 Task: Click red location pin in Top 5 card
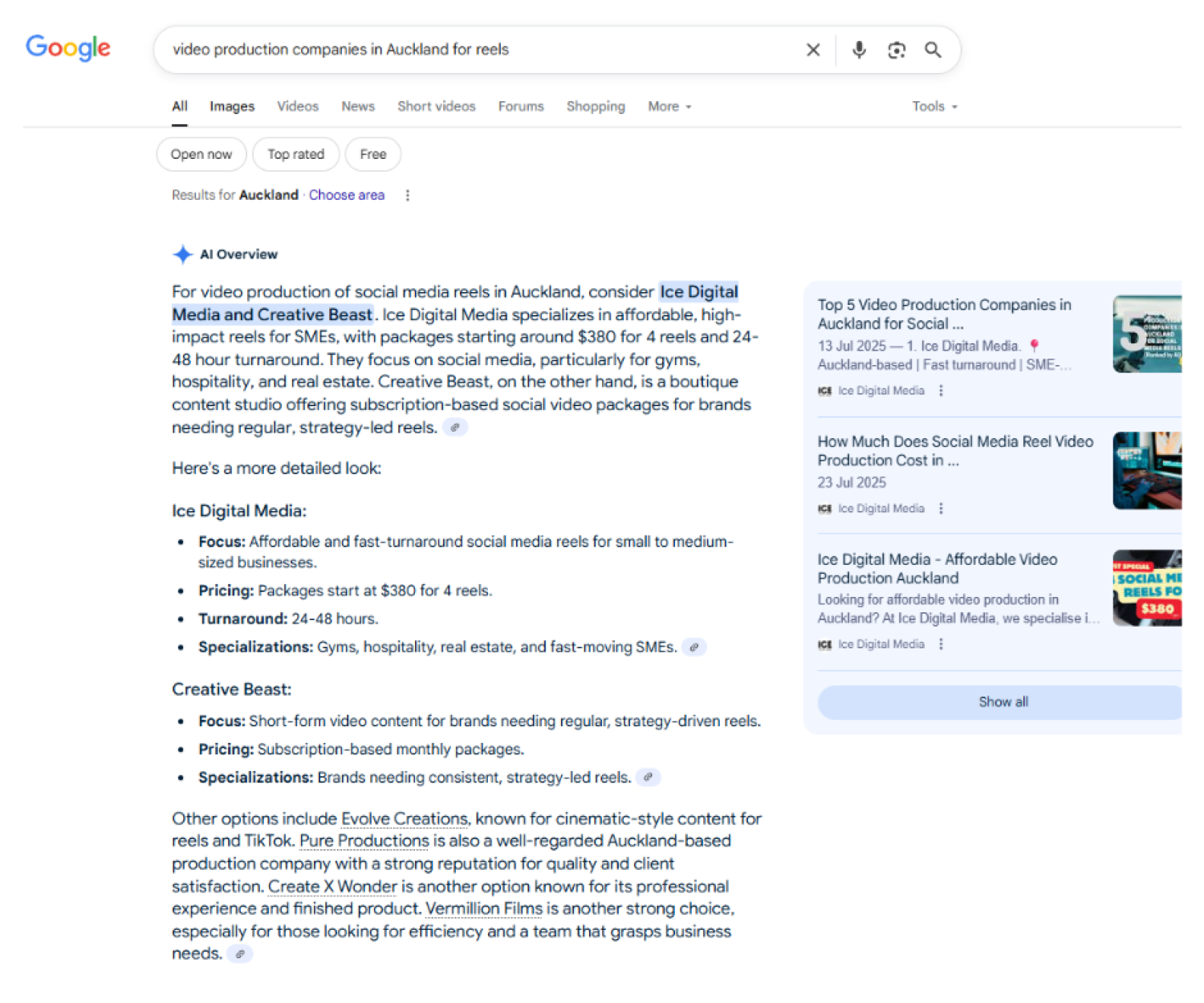tap(1035, 346)
